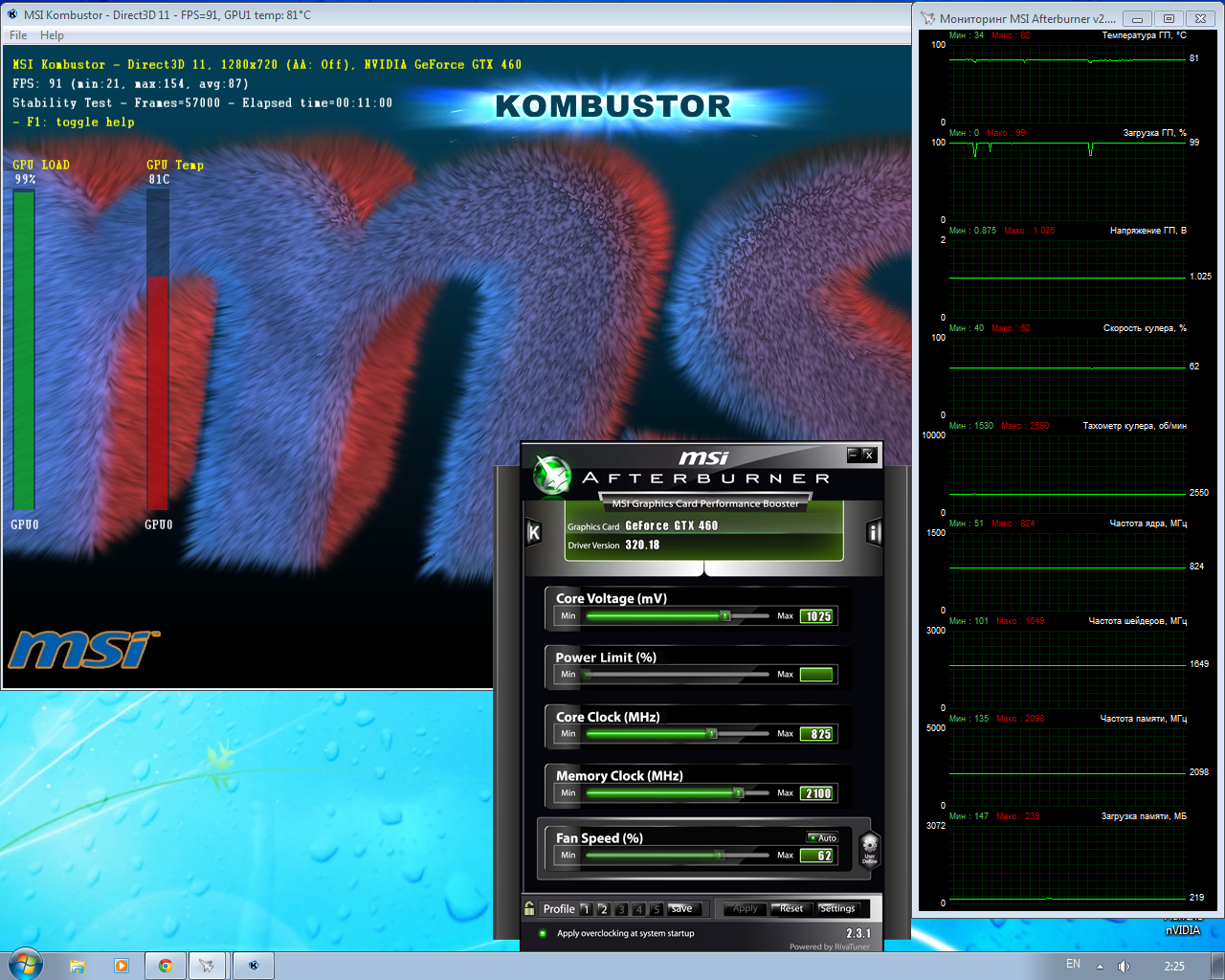Click the Memory Clock value field 2100

(817, 793)
